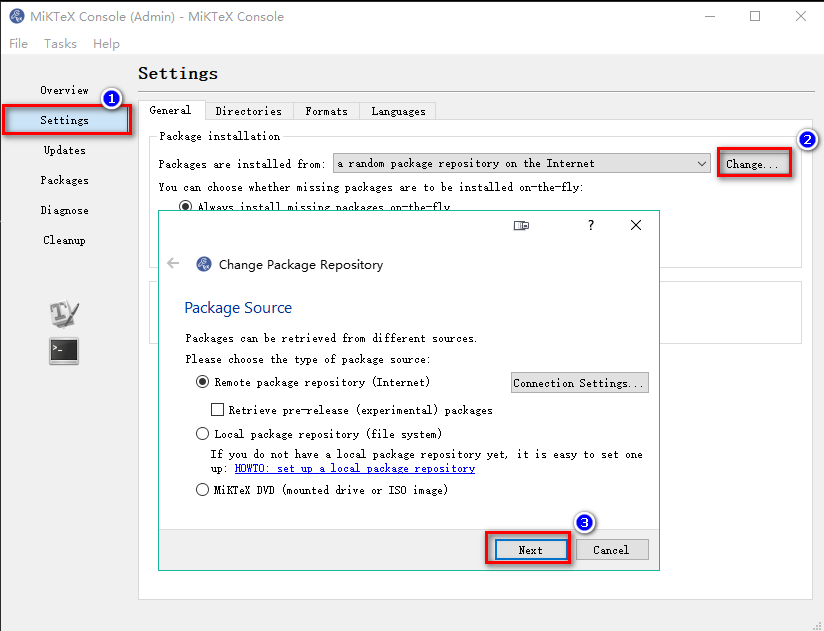The height and width of the screenshot is (631, 824).
Task: Click the dialog's help question mark
Action: click(x=591, y=225)
